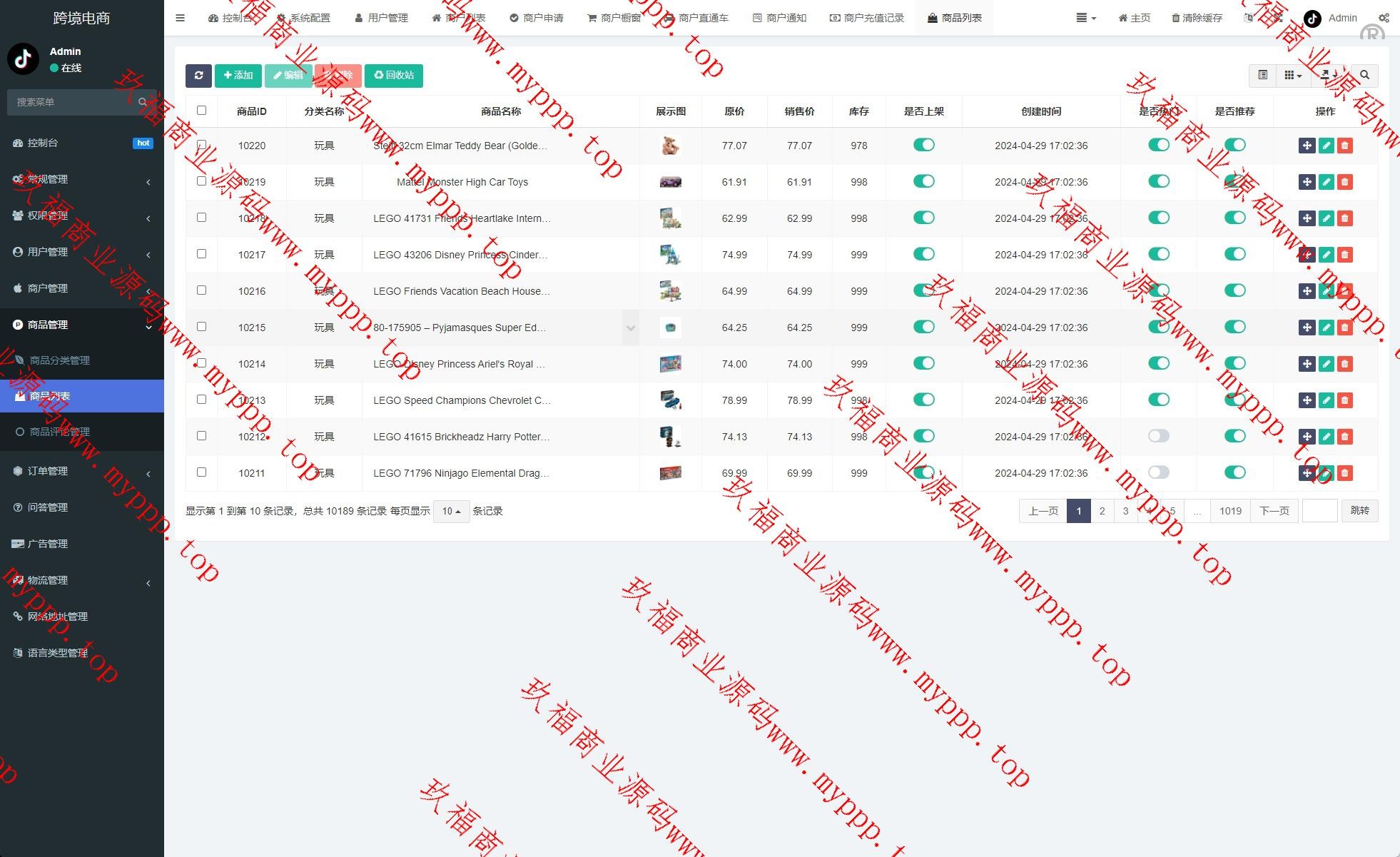
Task: Click the refresh icon button in the toolbar
Action: tap(198, 76)
